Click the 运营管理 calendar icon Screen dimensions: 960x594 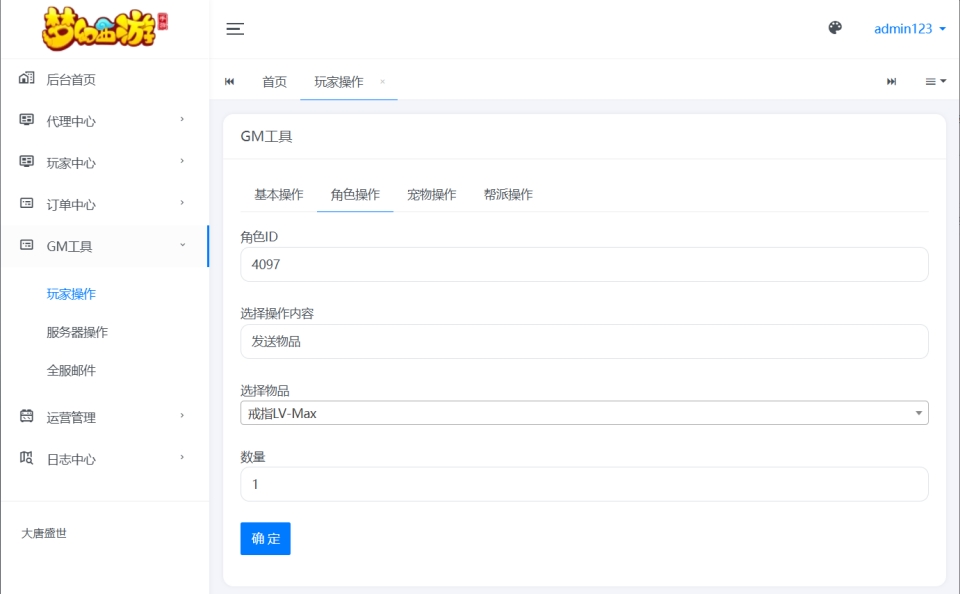[26, 416]
